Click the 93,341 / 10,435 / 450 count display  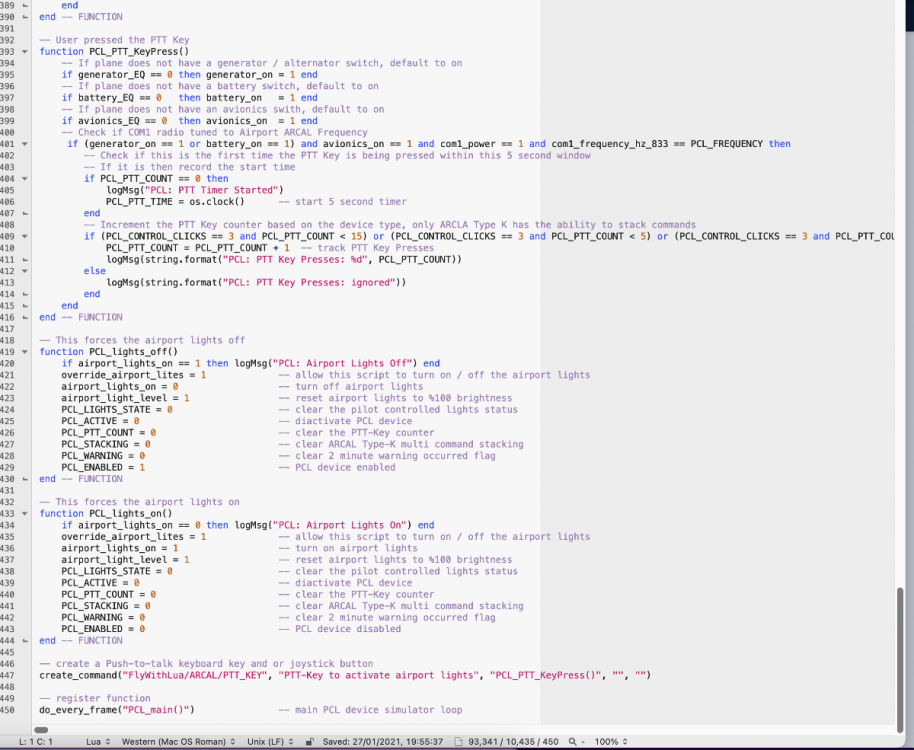tap(513, 741)
